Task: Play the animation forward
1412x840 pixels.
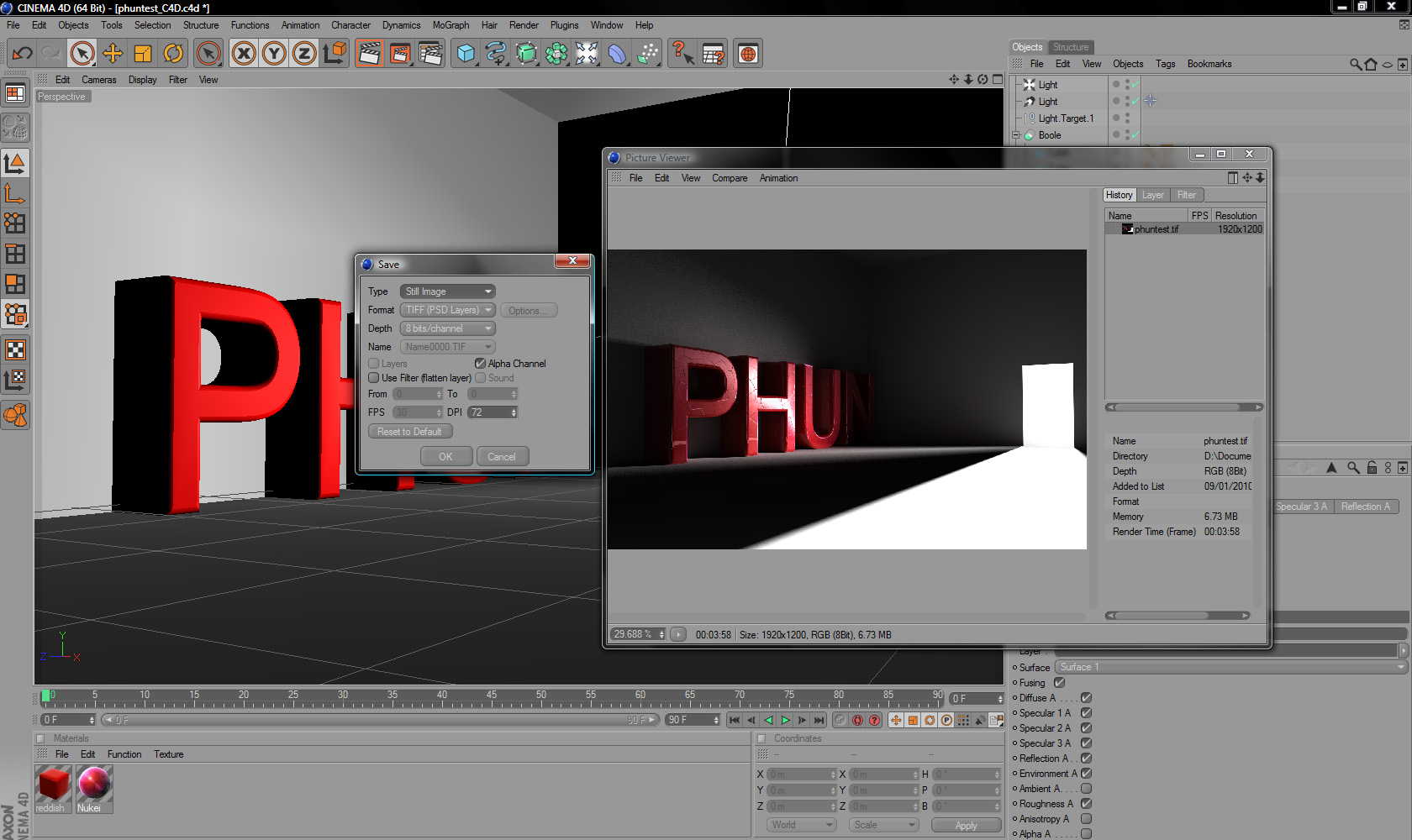Action: [x=785, y=720]
